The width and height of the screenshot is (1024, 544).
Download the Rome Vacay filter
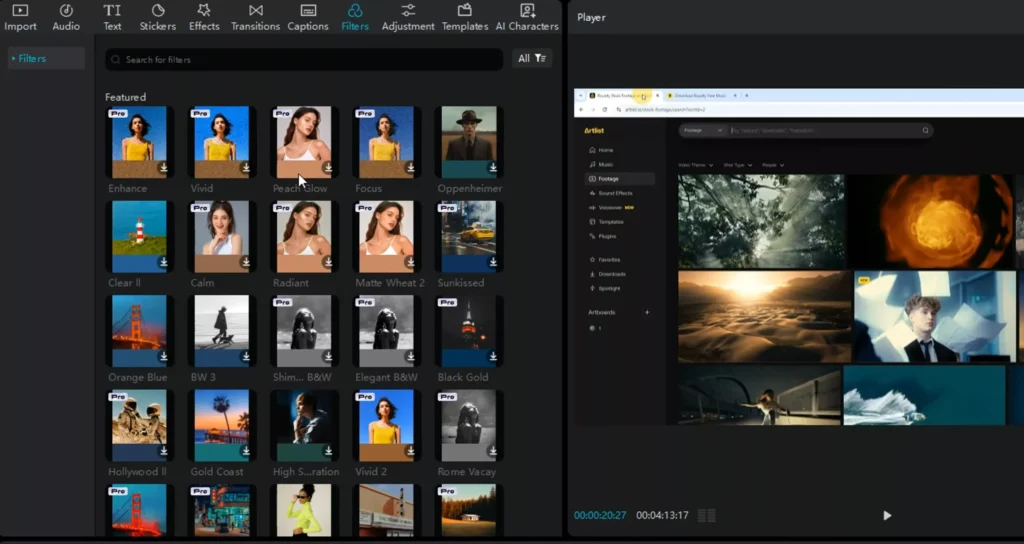pos(492,451)
